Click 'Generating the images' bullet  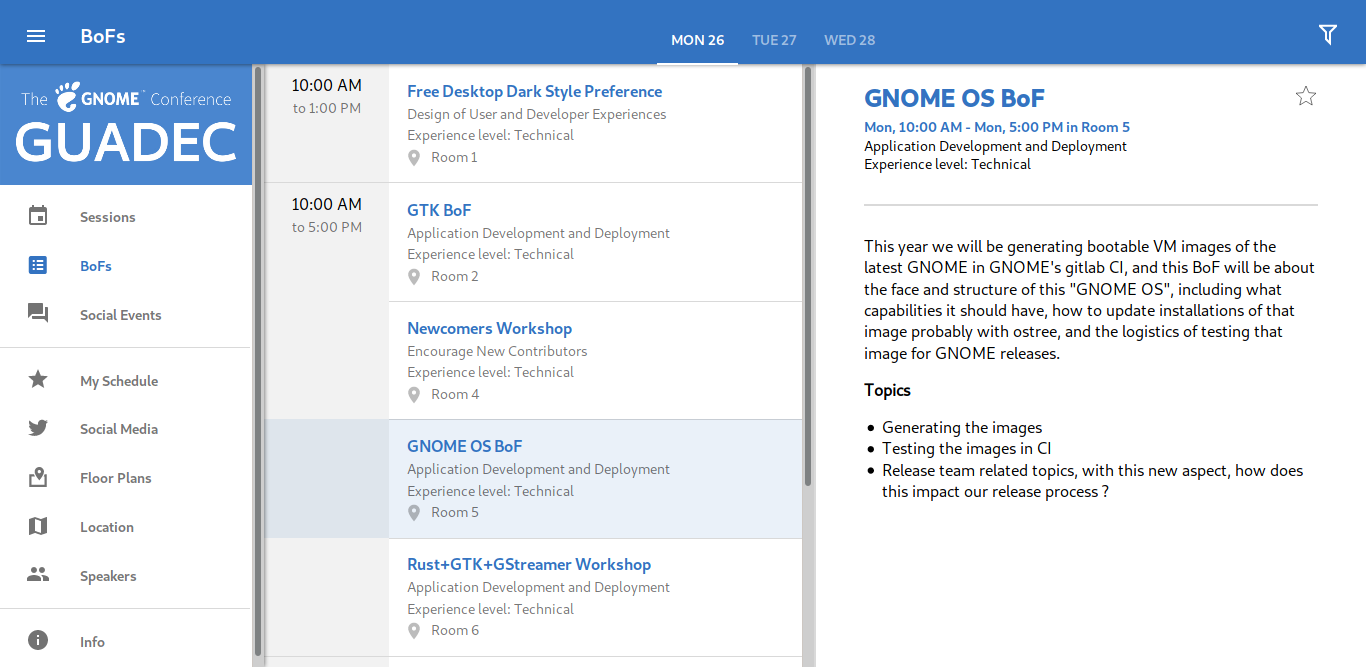pyautogui.click(x=962, y=427)
